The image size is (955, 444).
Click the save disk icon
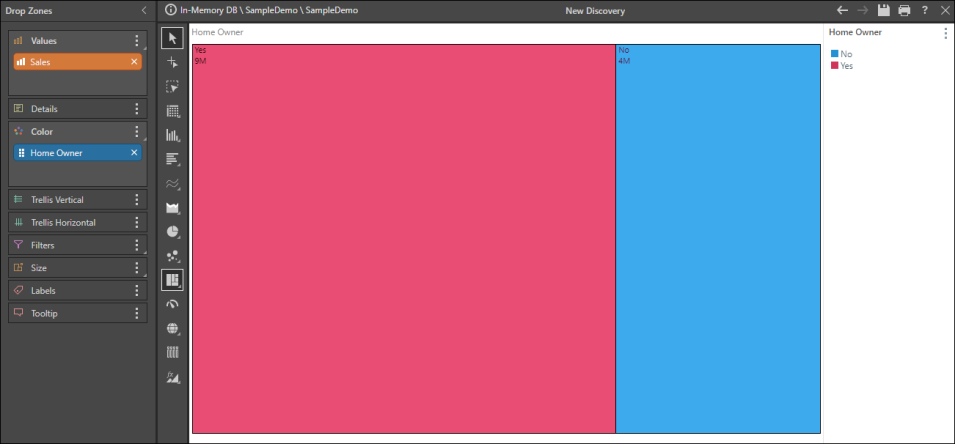click(x=884, y=10)
